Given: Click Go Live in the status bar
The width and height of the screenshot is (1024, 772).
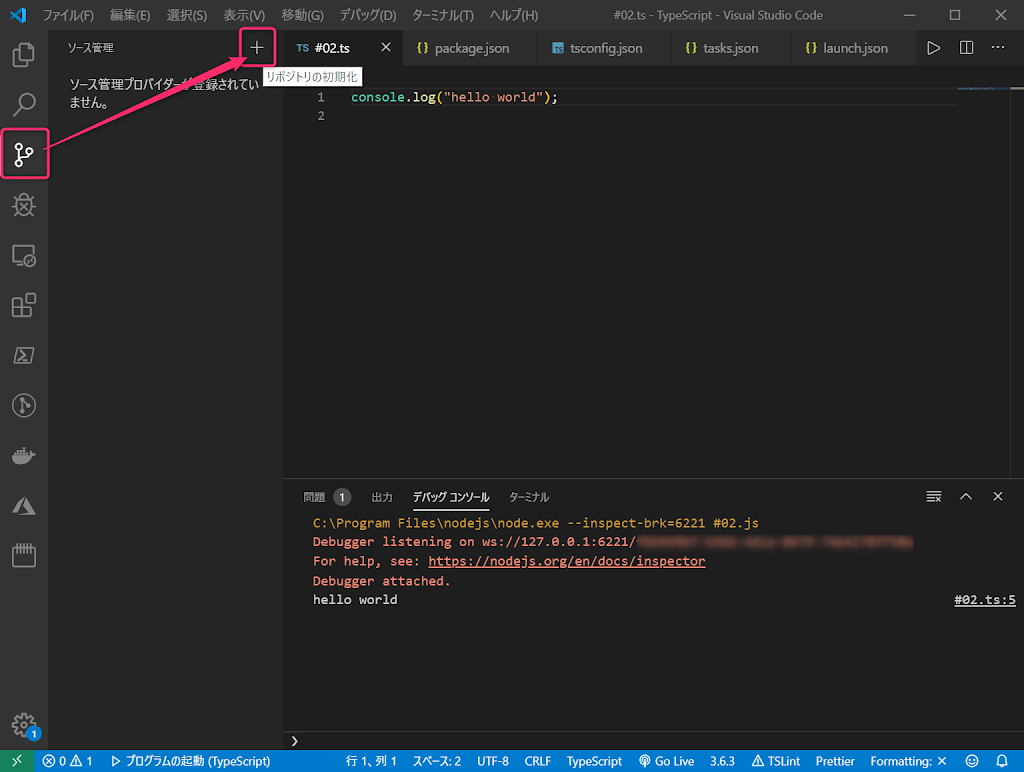Looking at the screenshot, I should [666, 761].
